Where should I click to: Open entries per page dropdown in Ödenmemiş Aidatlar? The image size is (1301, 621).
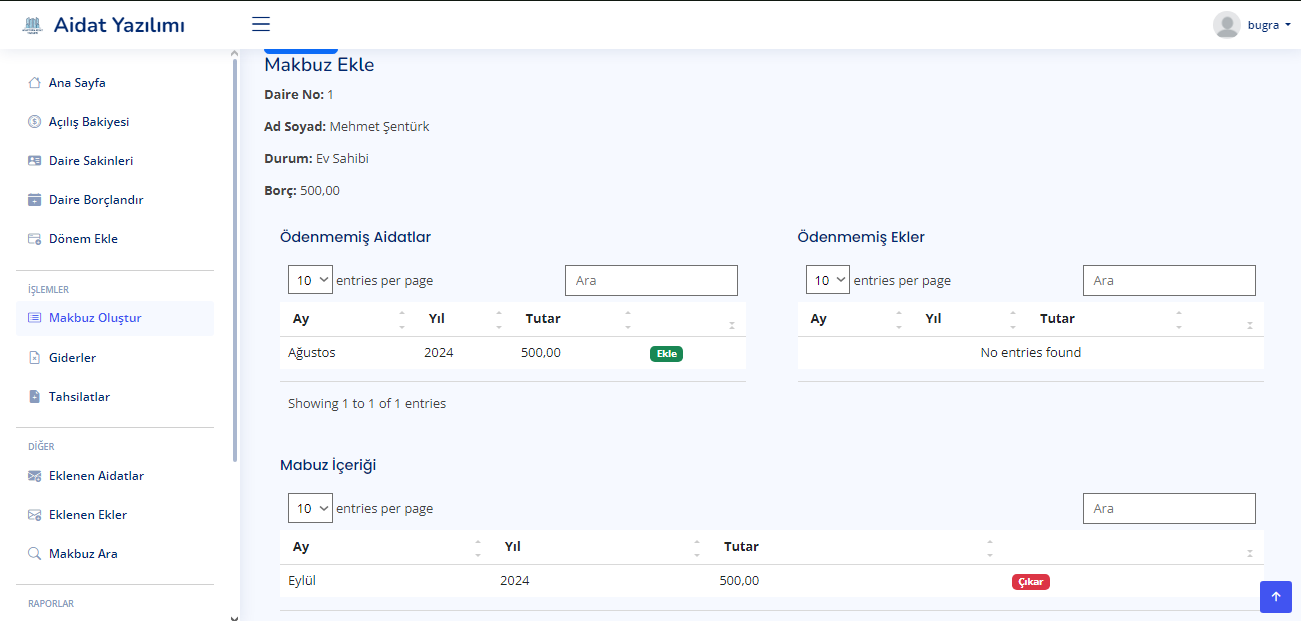point(310,280)
